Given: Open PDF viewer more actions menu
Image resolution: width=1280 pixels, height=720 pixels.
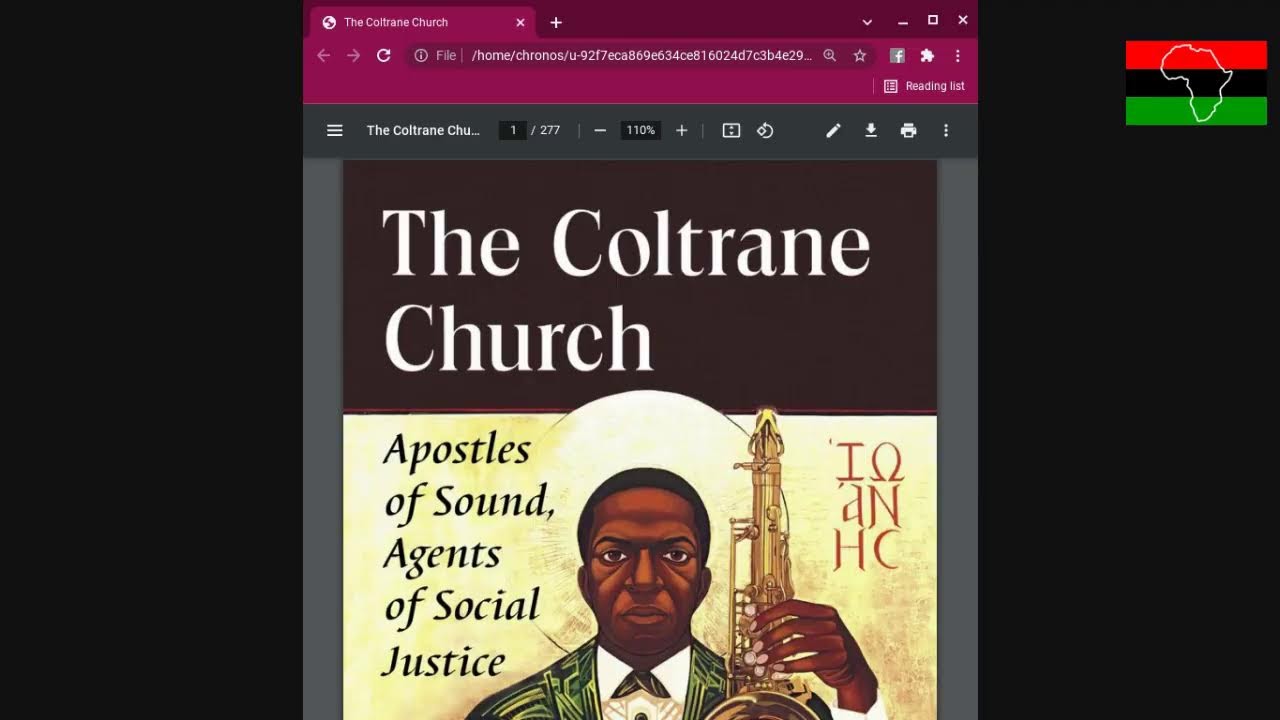Looking at the screenshot, I should click(946, 130).
